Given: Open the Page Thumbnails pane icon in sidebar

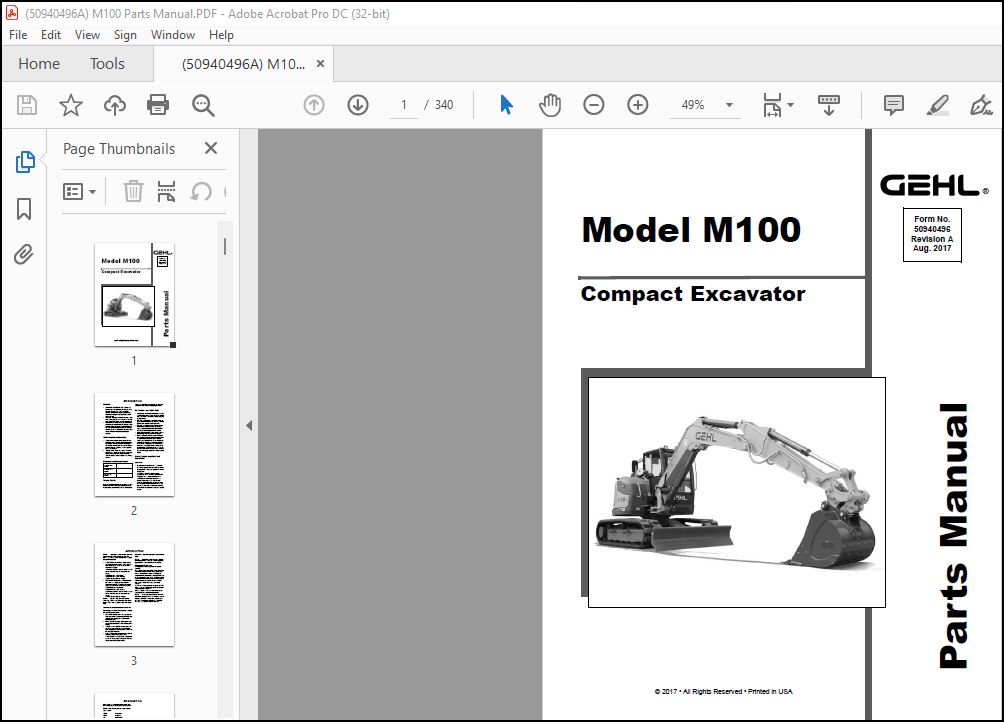Looking at the screenshot, I should [25, 162].
